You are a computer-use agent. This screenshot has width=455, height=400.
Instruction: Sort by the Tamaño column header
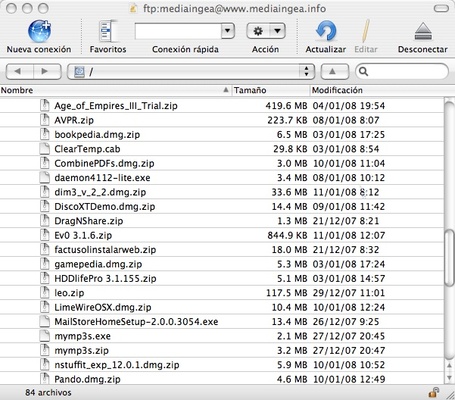point(271,90)
